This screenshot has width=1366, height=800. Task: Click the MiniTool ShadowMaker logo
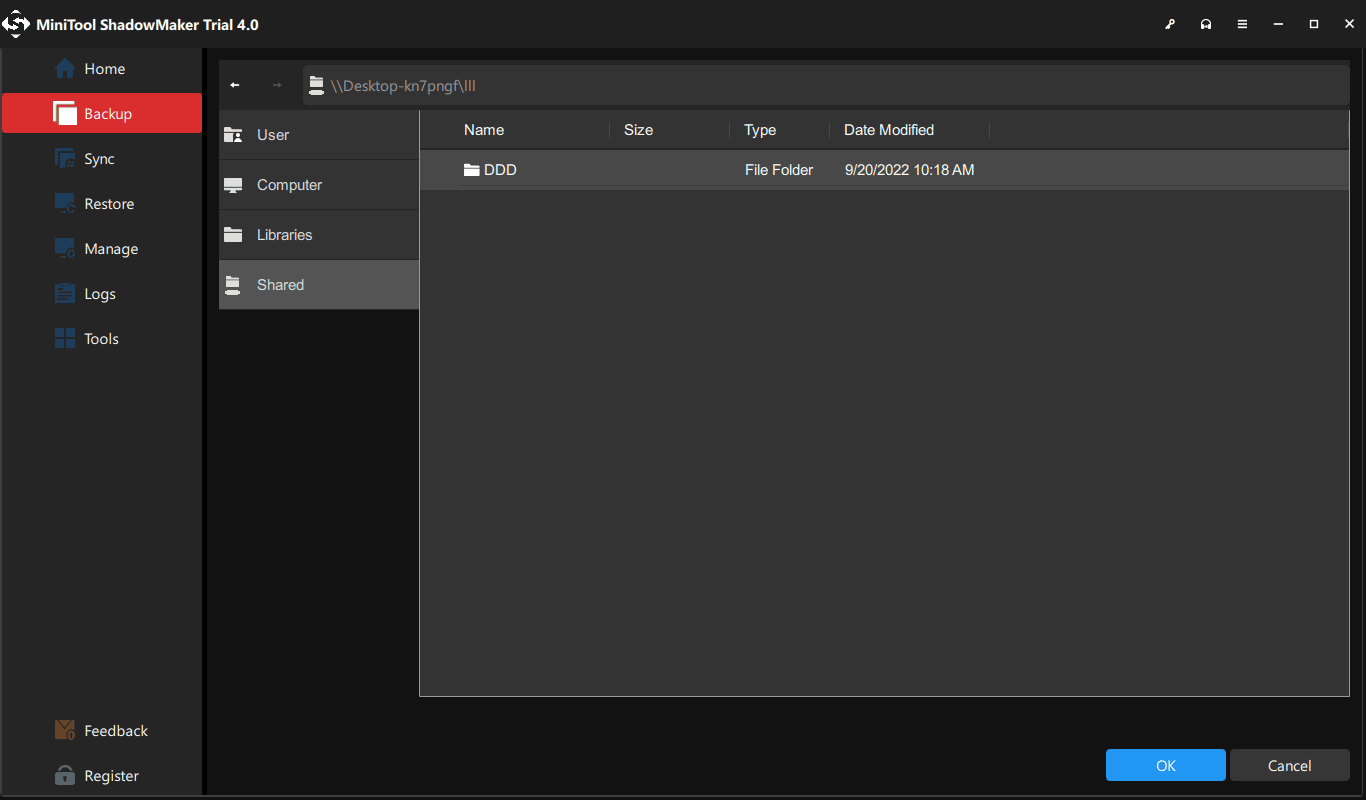[x=16, y=23]
